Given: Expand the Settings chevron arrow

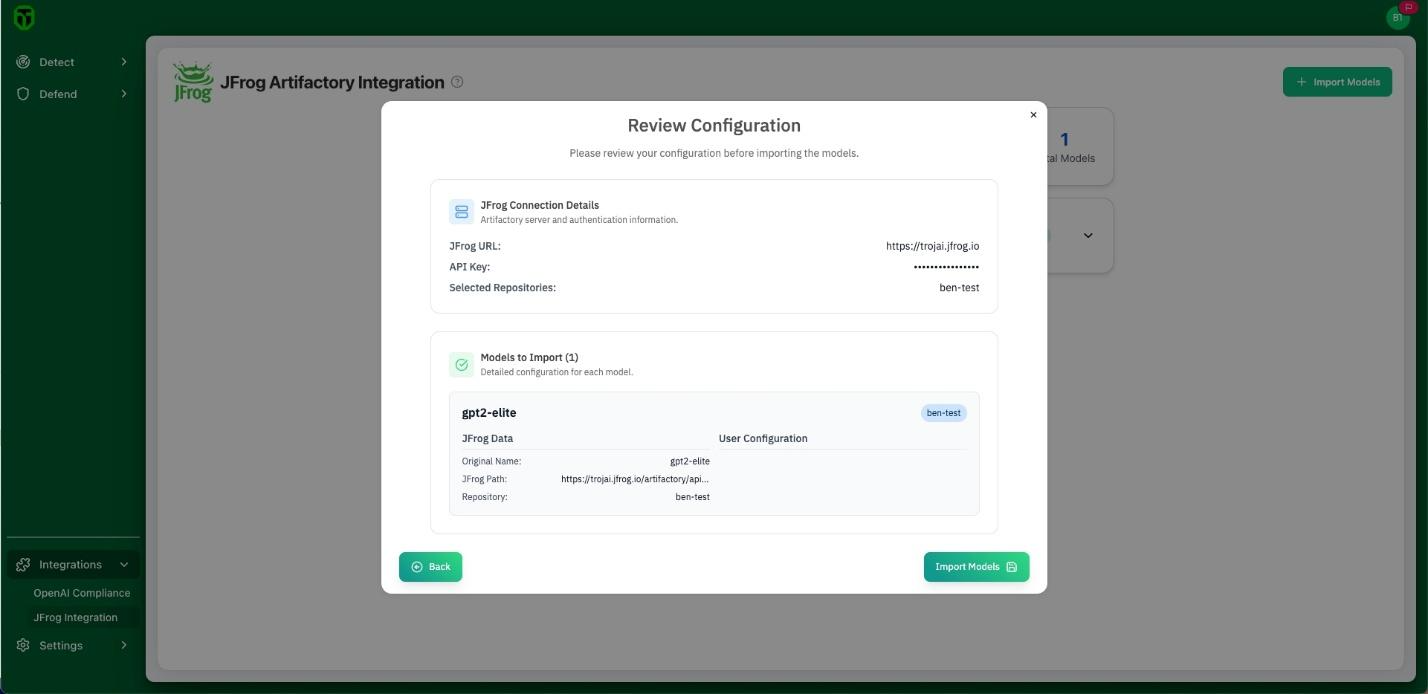Looking at the screenshot, I should (x=124, y=646).
